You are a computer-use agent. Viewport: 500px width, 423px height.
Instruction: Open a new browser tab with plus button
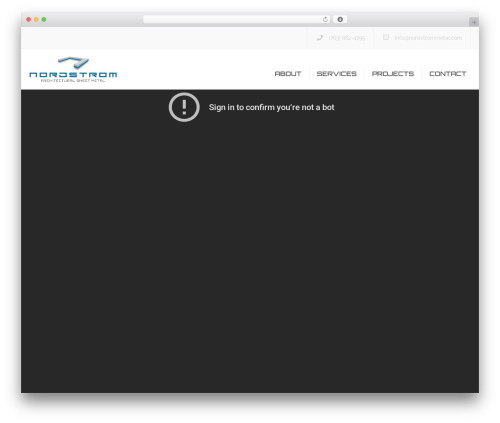(x=474, y=22)
